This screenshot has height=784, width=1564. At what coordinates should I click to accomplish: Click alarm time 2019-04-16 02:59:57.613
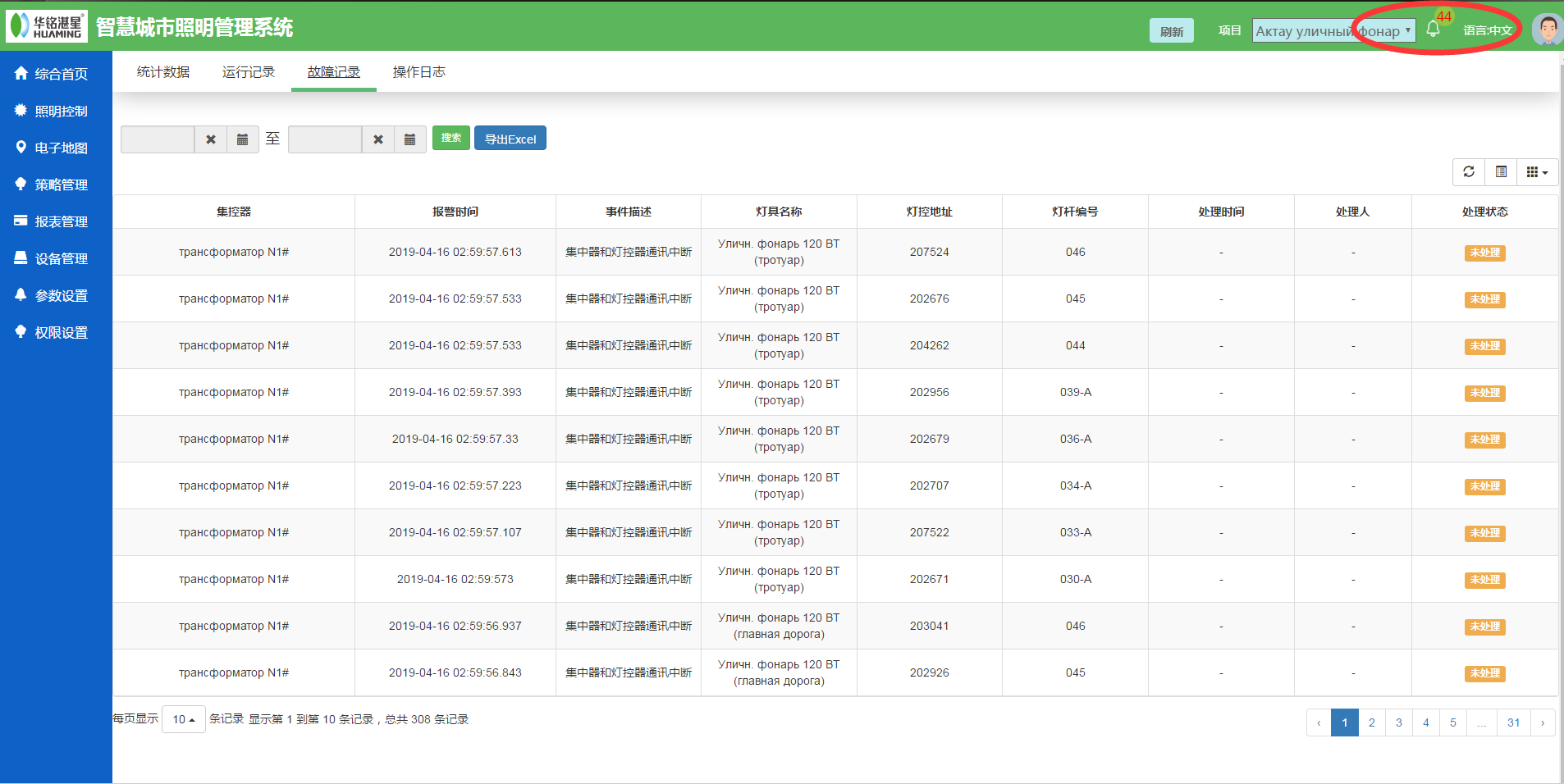point(455,252)
